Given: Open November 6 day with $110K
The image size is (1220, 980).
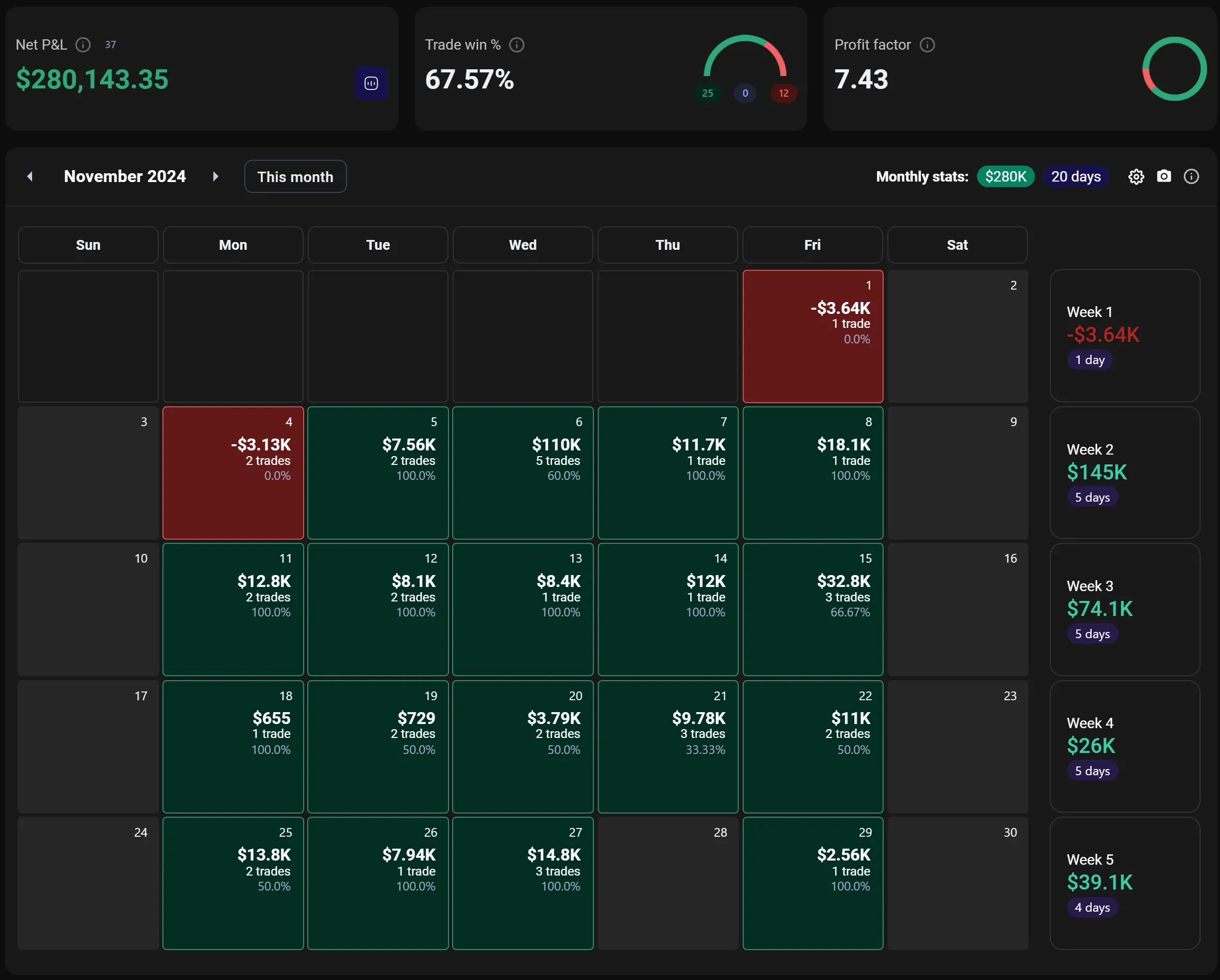Looking at the screenshot, I should (522, 472).
